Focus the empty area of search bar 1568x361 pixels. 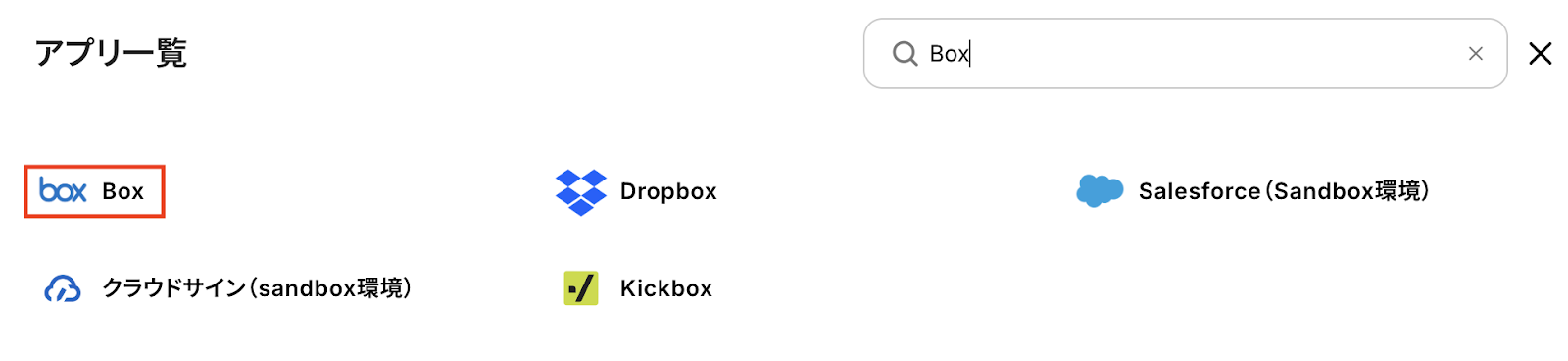(1215, 54)
